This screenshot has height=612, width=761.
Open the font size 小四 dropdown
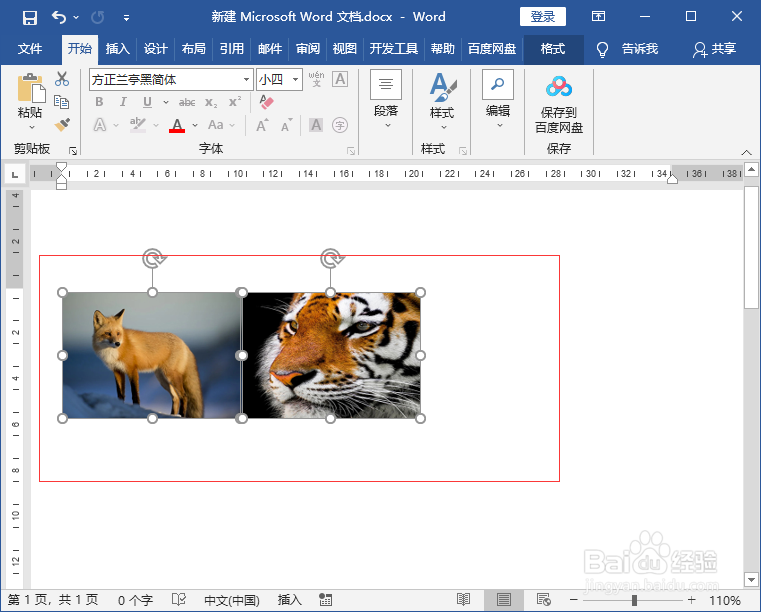coord(295,80)
